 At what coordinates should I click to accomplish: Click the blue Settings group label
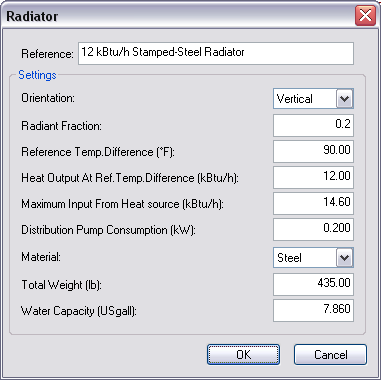click(x=37, y=75)
